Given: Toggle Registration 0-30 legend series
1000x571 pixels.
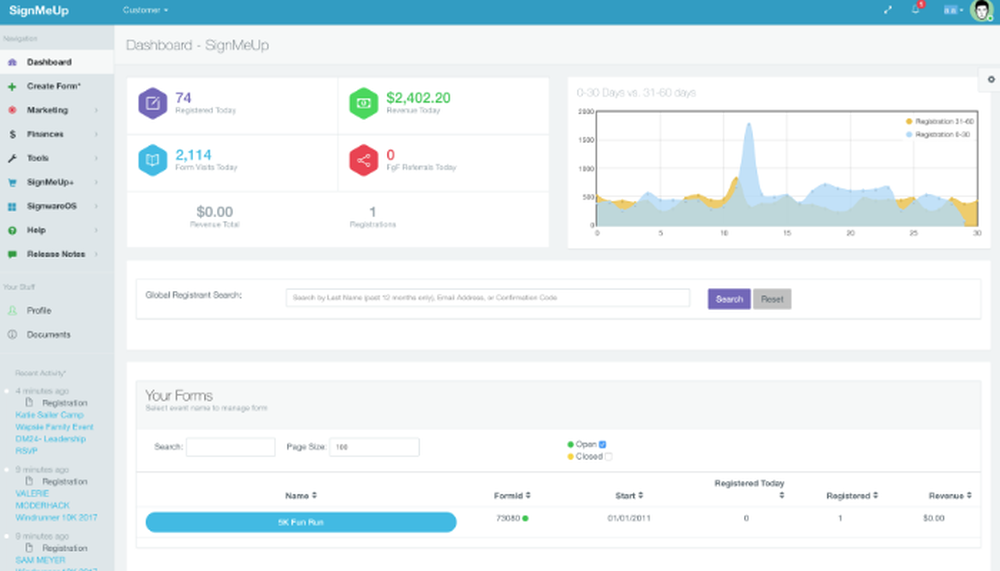Looking at the screenshot, I should [938, 135].
